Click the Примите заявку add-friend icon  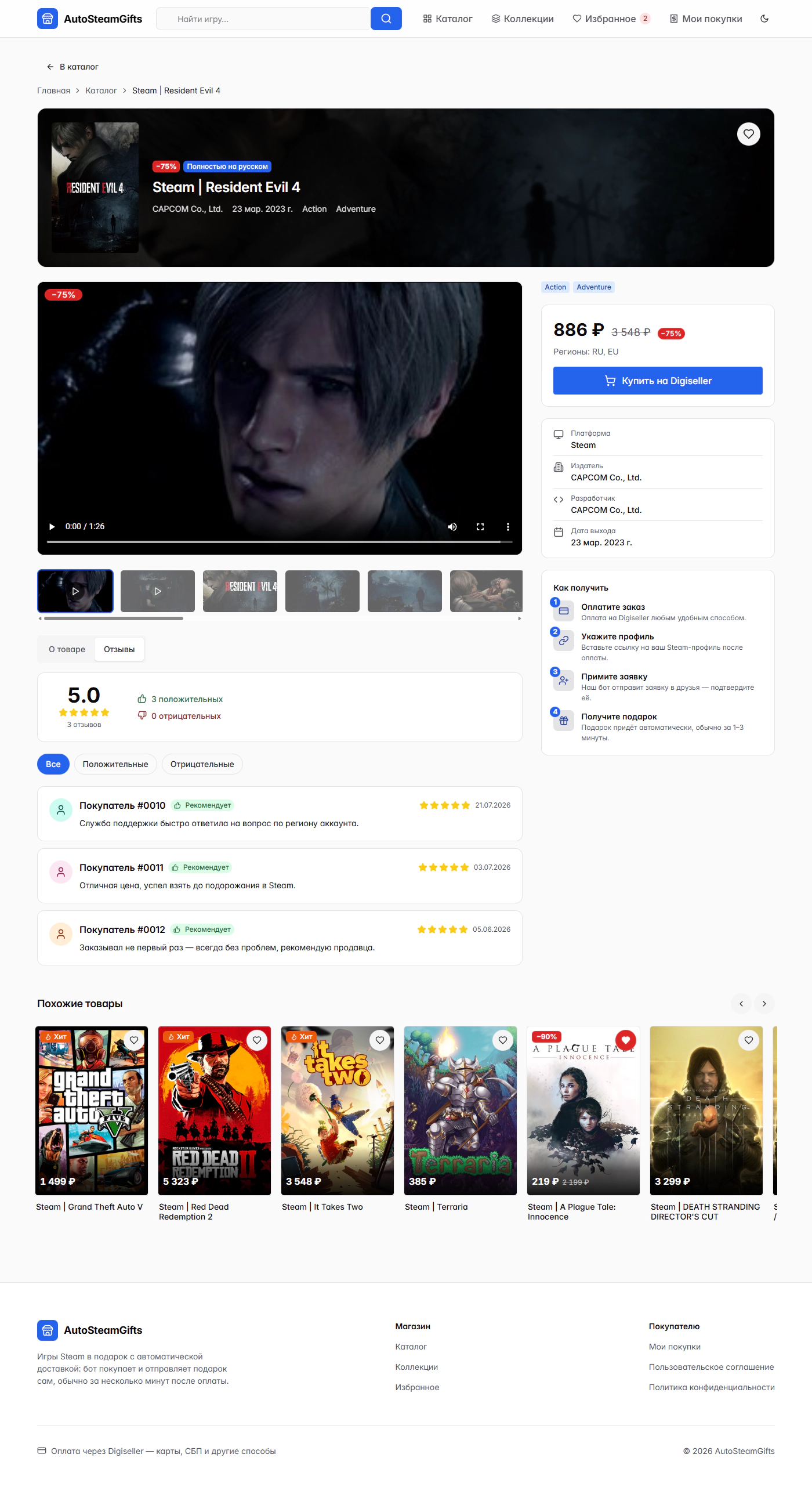click(563, 681)
